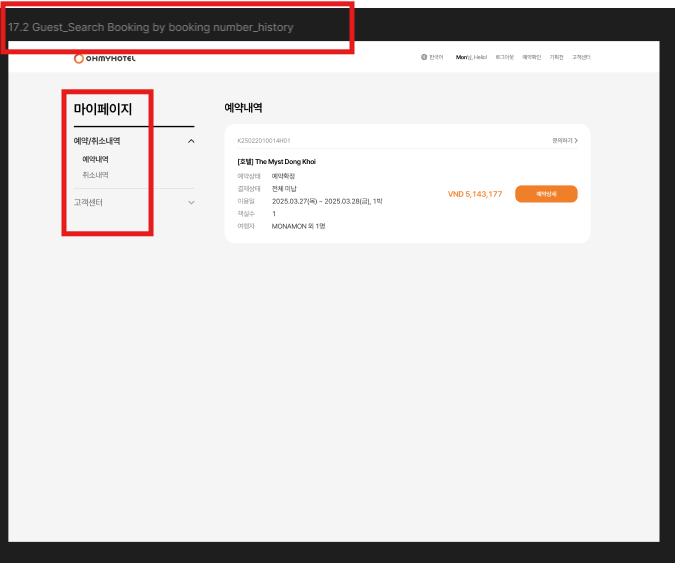
Task: Click the 문의하기 link on the booking card
Action: 565,140
